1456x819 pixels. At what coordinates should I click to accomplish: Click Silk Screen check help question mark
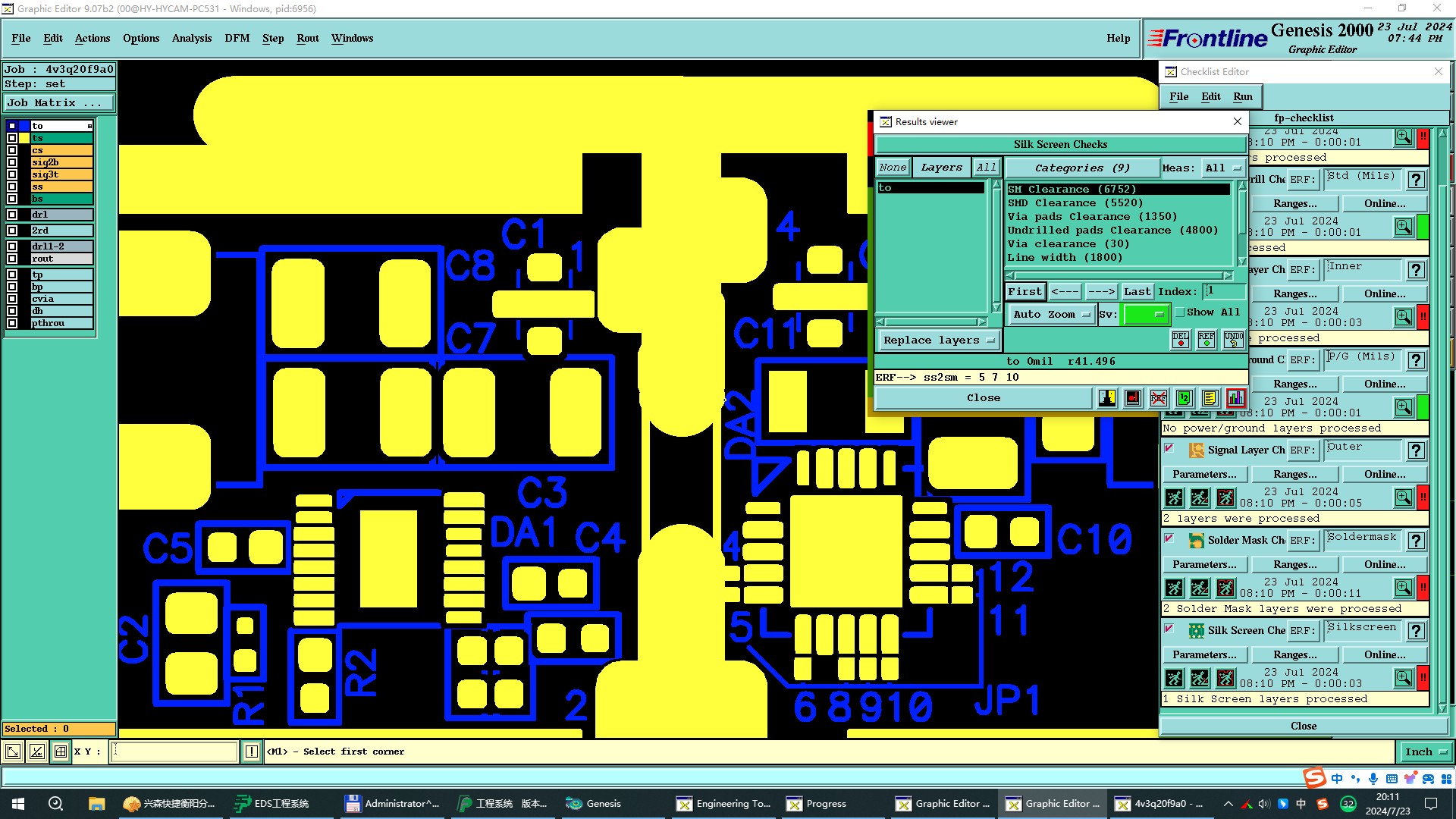pos(1416,631)
